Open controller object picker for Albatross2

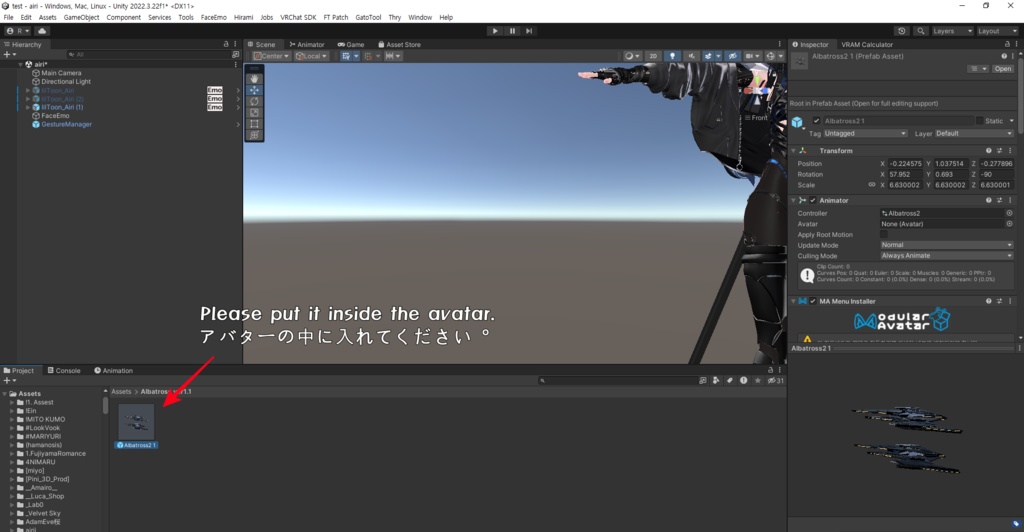pos(1009,213)
